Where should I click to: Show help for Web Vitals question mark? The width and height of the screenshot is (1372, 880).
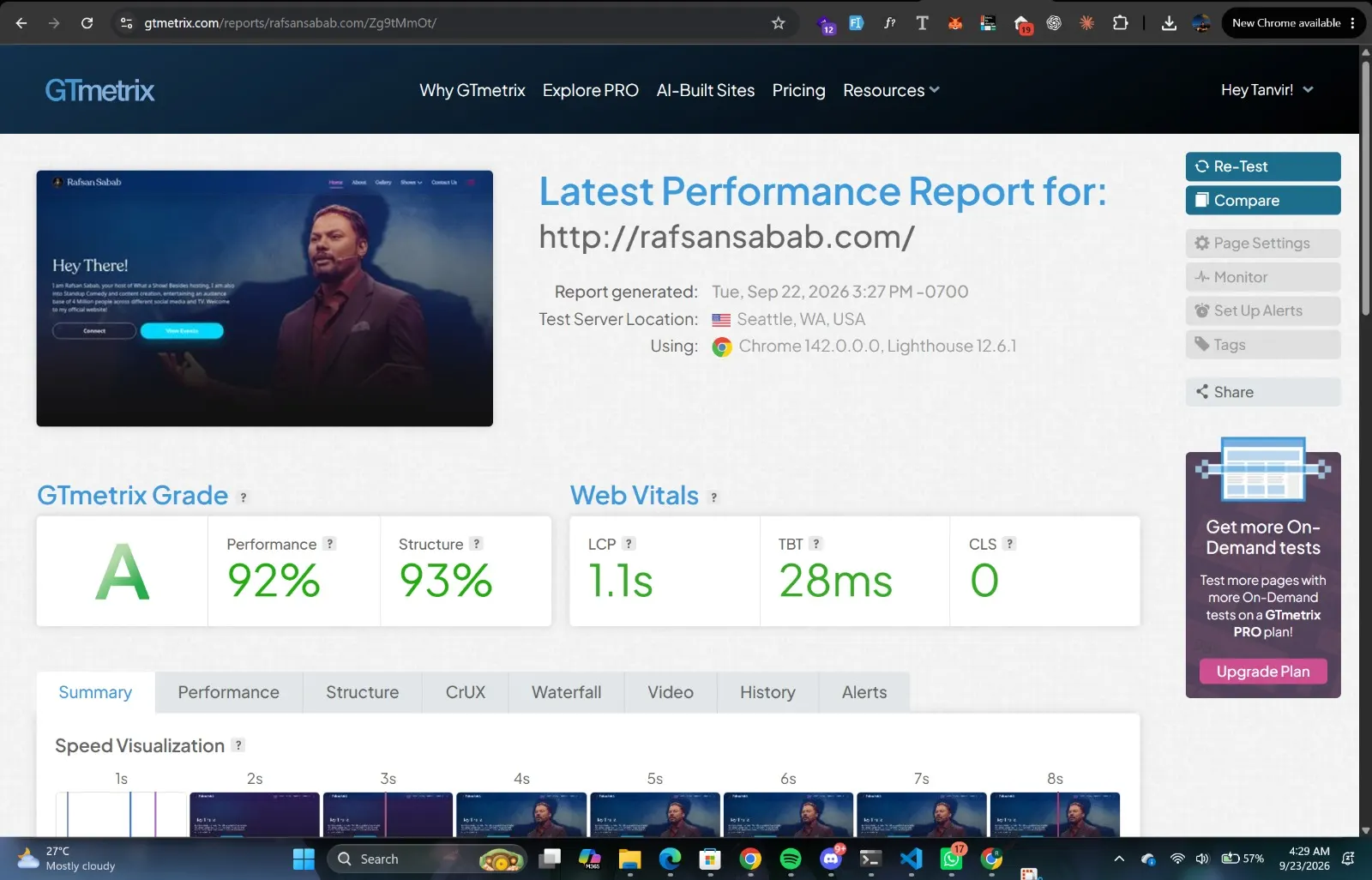(713, 497)
